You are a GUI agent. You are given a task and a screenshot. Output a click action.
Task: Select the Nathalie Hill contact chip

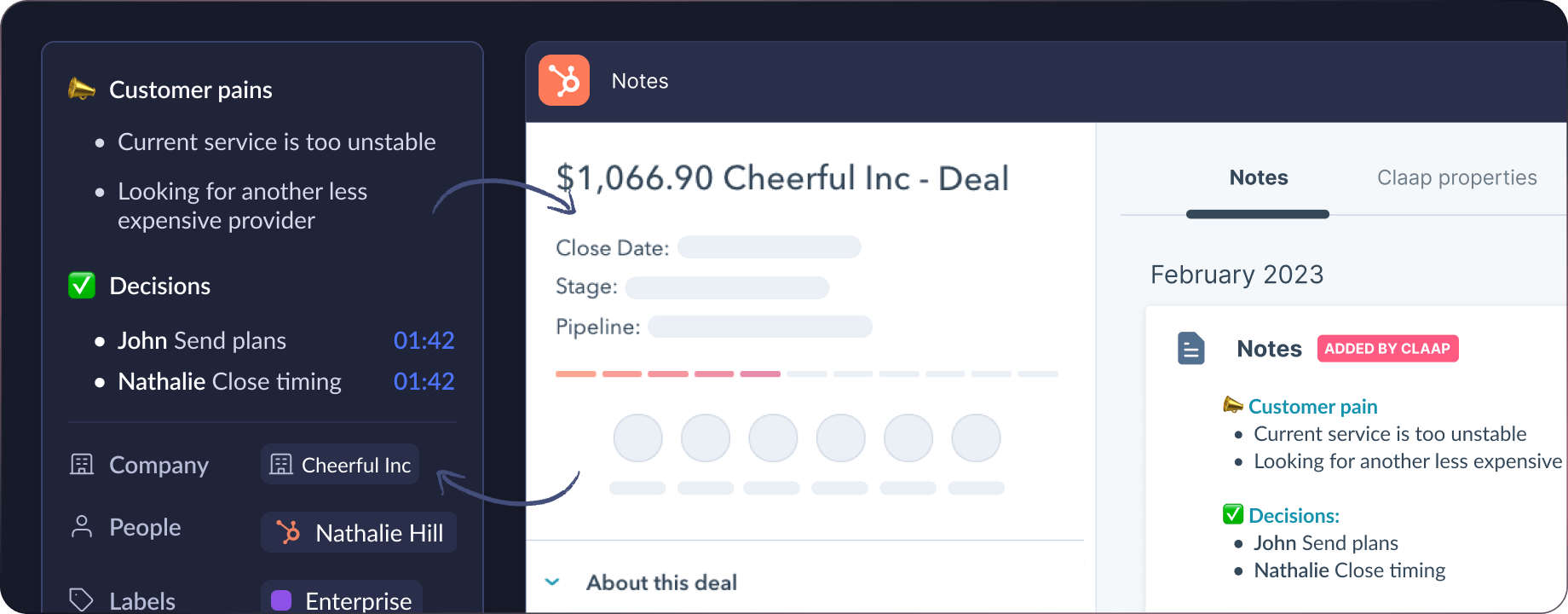[x=358, y=532]
